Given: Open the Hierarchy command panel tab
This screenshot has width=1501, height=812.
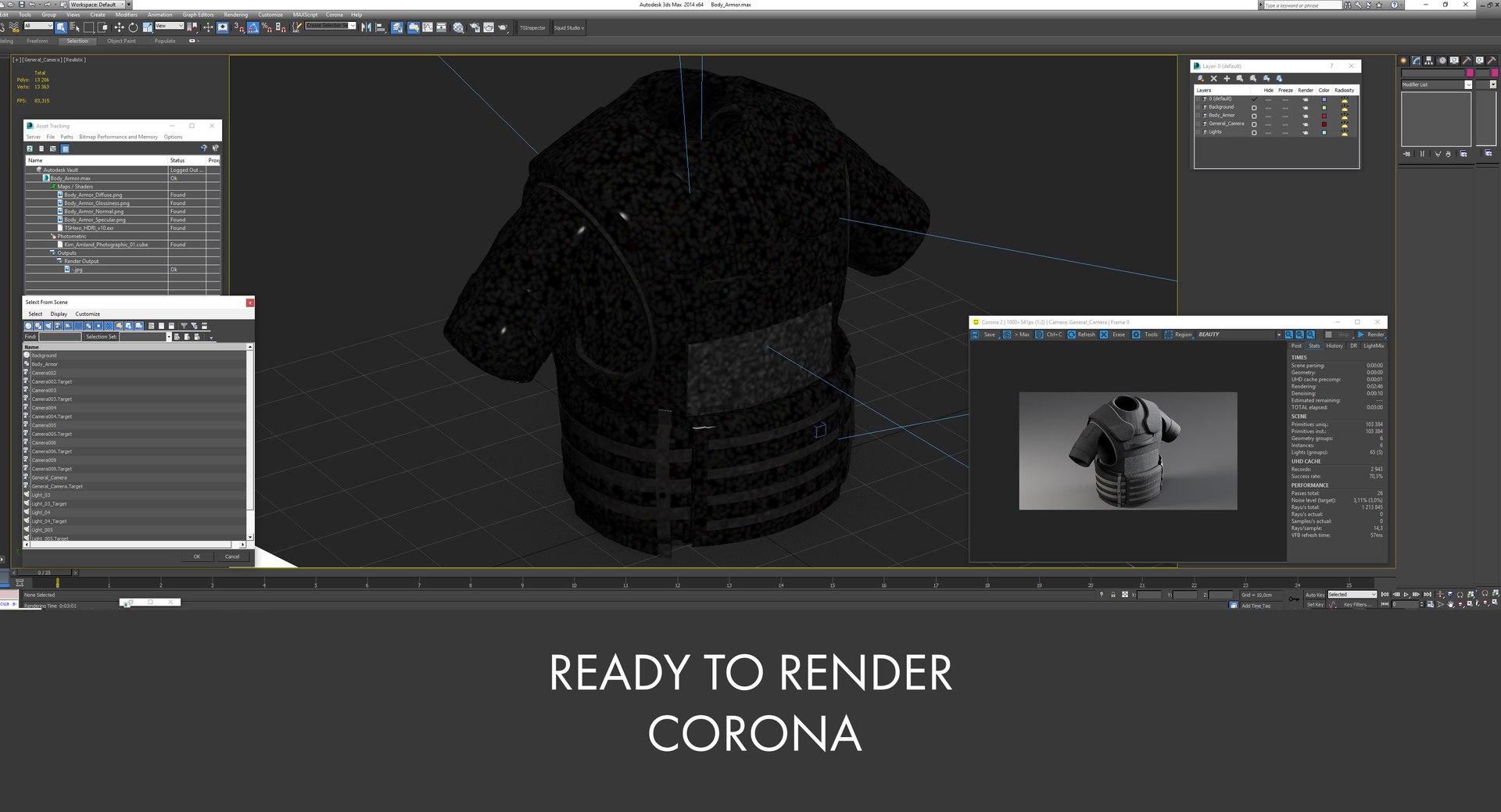Looking at the screenshot, I should pyautogui.click(x=1429, y=60).
